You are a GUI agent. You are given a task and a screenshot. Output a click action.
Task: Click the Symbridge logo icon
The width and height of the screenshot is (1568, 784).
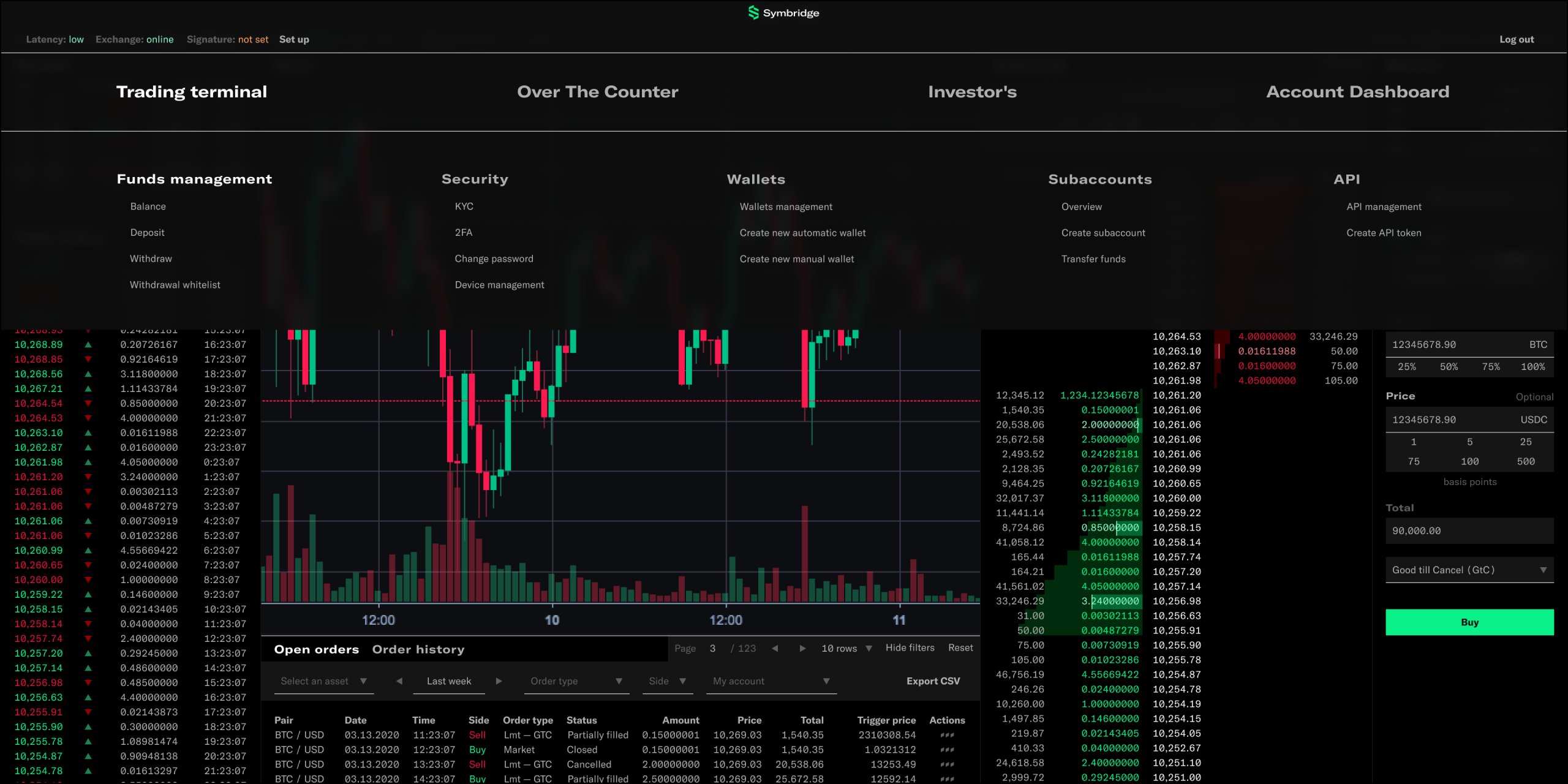coord(753,13)
